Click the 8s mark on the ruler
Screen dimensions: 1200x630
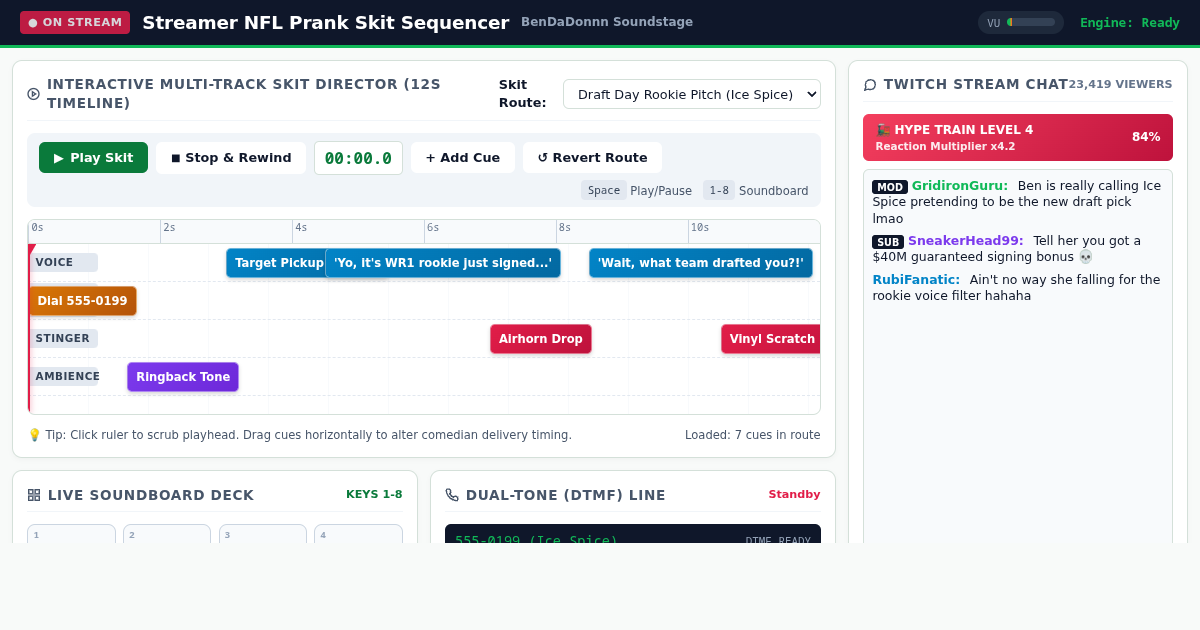point(565,228)
